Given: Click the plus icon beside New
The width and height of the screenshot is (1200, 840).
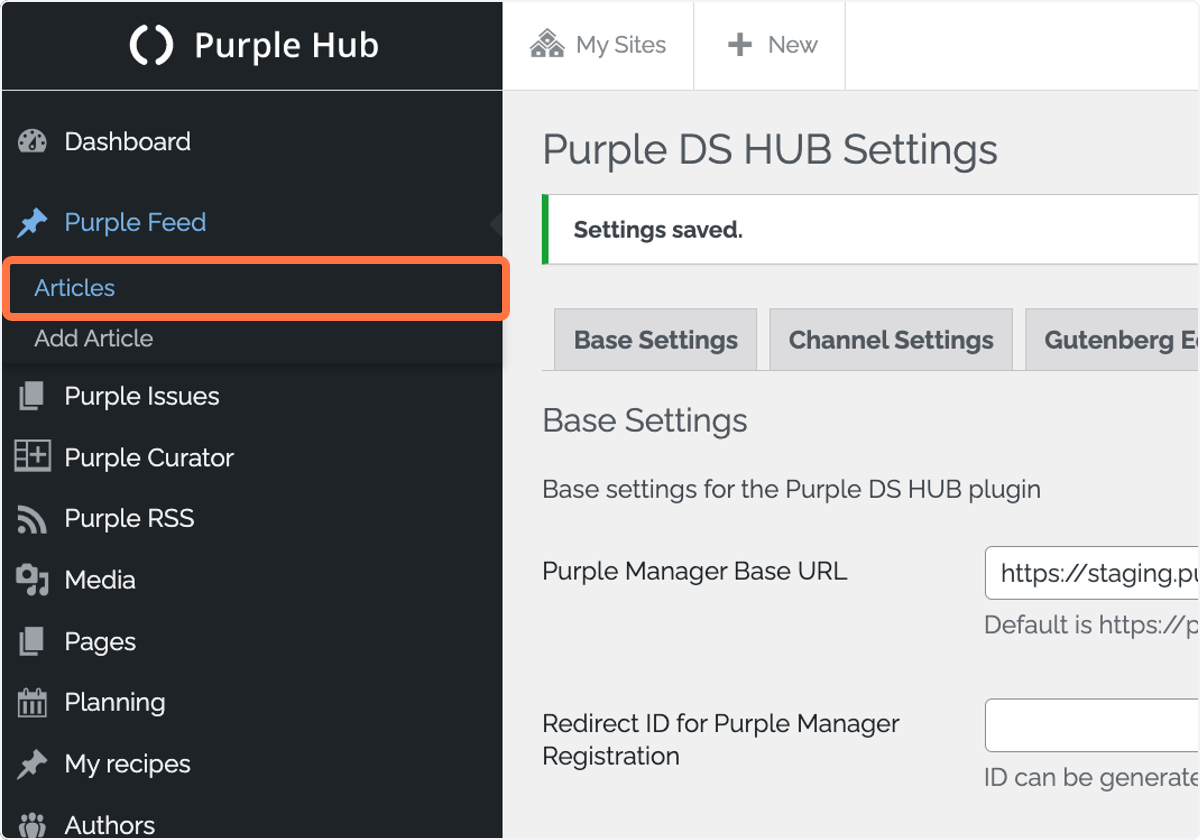Looking at the screenshot, I should pos(740,45).
